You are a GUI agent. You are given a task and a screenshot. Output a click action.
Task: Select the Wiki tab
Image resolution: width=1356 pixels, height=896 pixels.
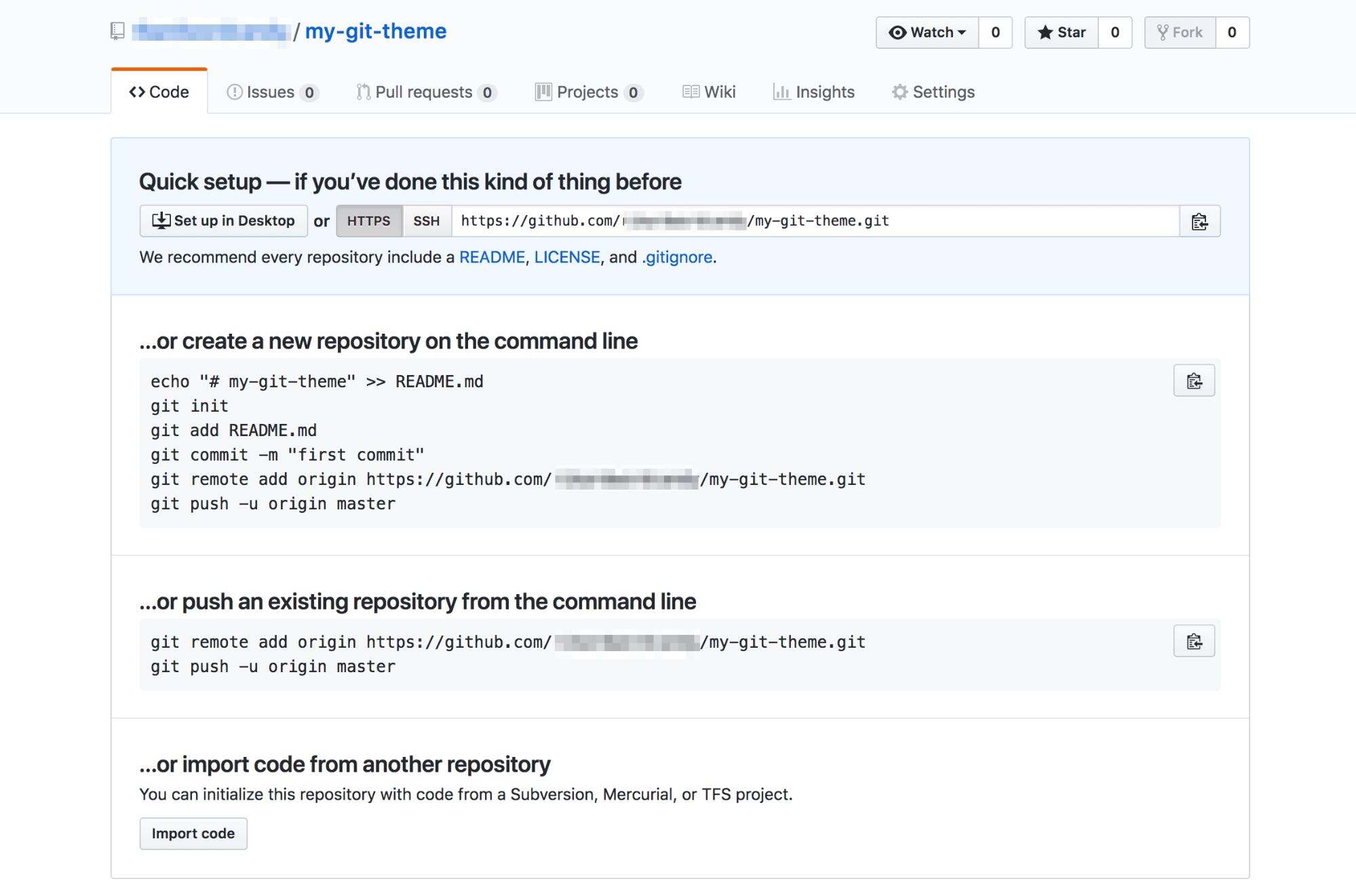point(709,90)
